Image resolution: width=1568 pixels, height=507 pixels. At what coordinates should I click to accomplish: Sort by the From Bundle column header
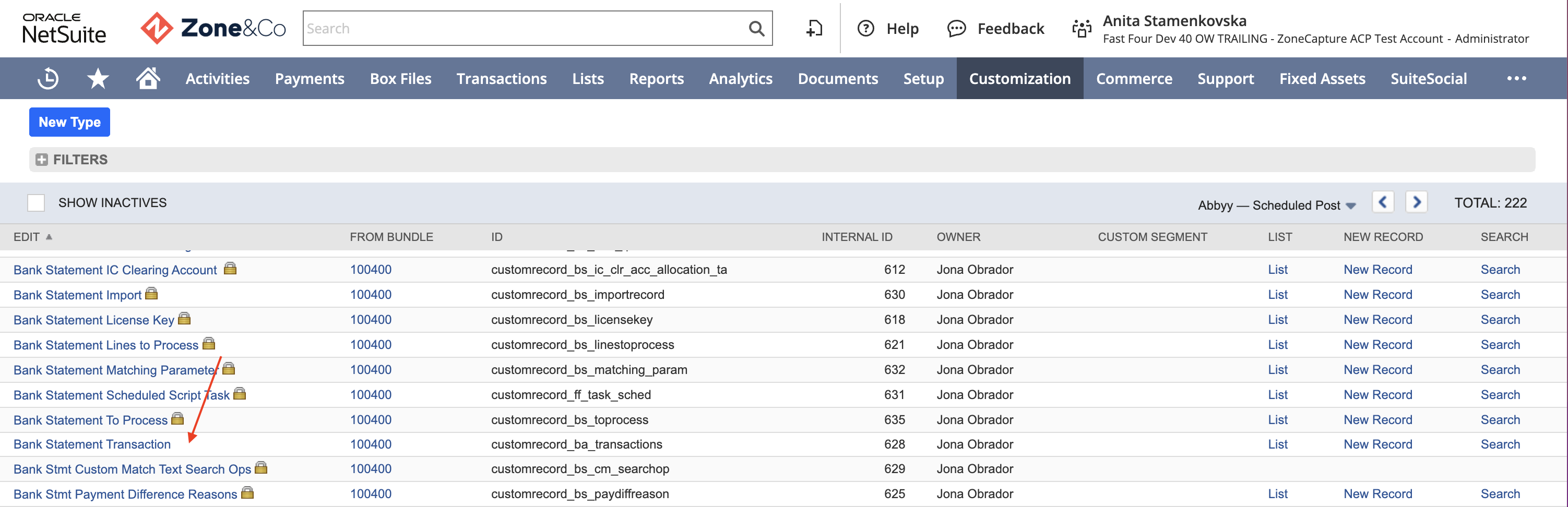coord(391,237)
